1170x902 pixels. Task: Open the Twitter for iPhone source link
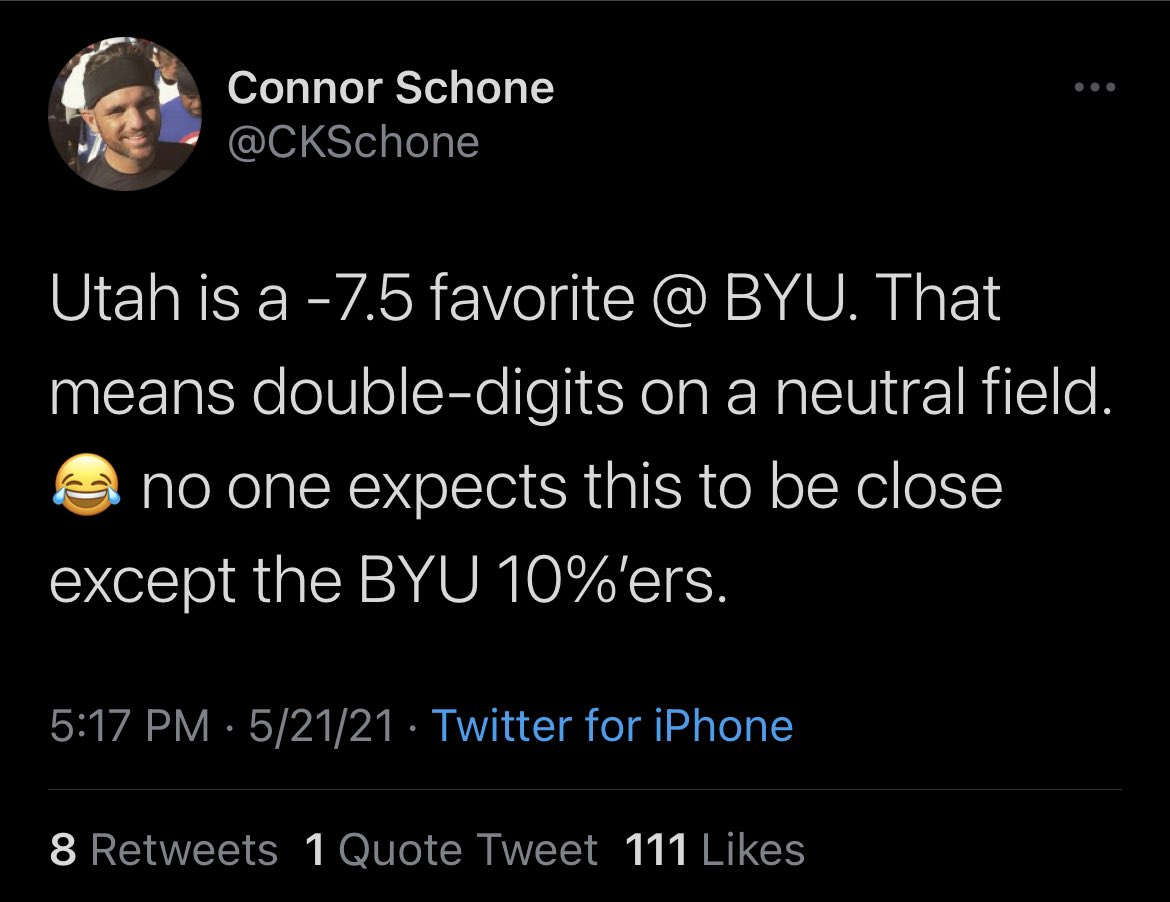pos(612,725)
